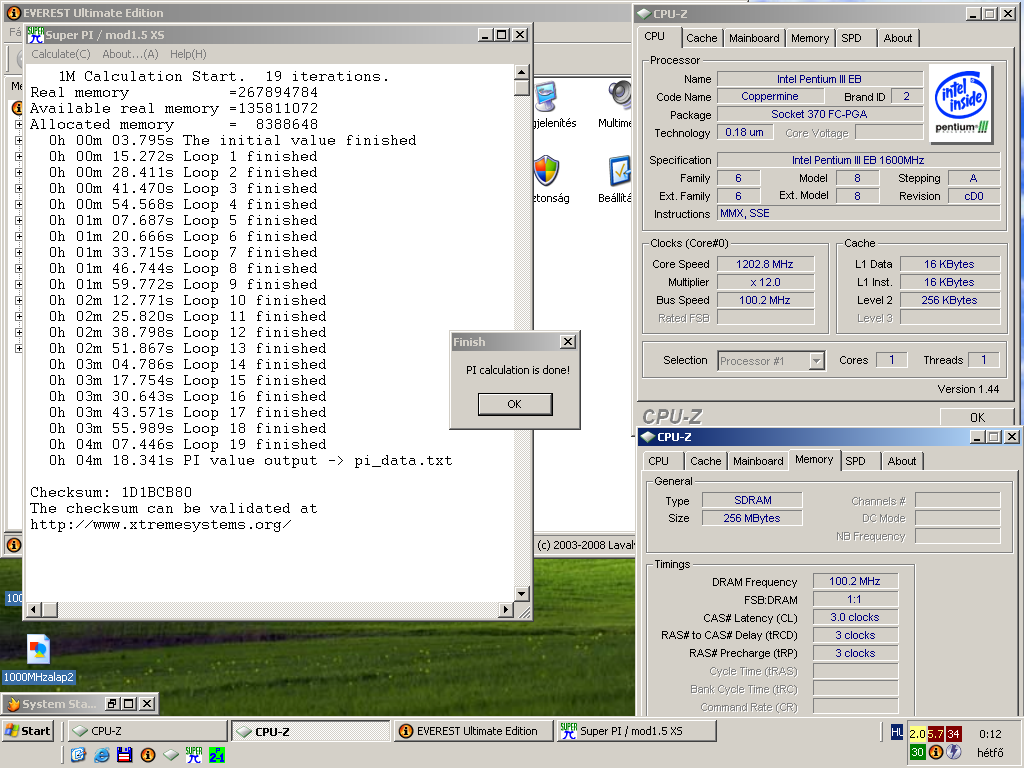Launch Internet Explorer from quick launch
This screenshot has width=1024, height=768.
point(101,755)
